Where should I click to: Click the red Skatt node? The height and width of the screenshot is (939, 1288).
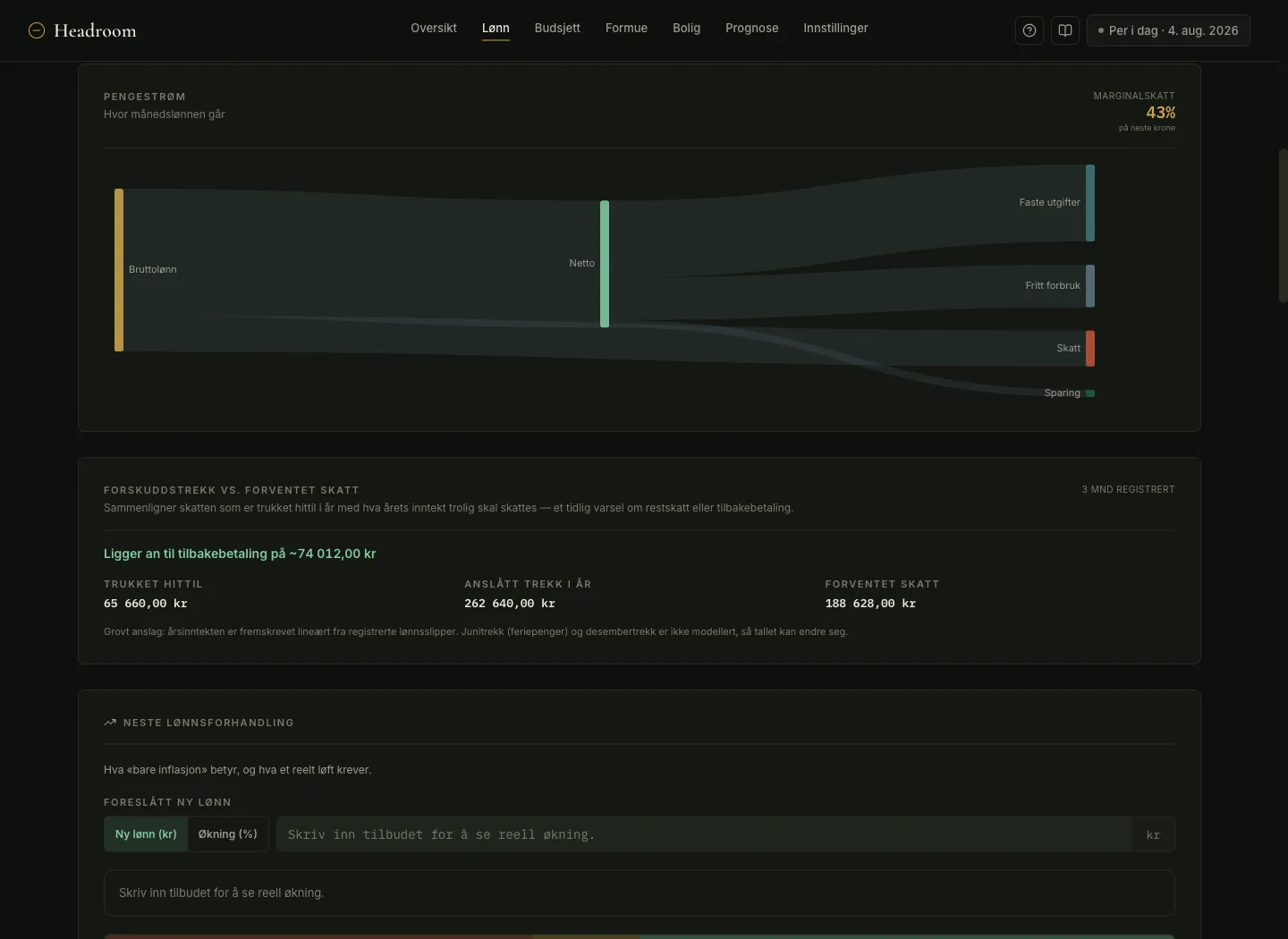(x=1090, y=349)
